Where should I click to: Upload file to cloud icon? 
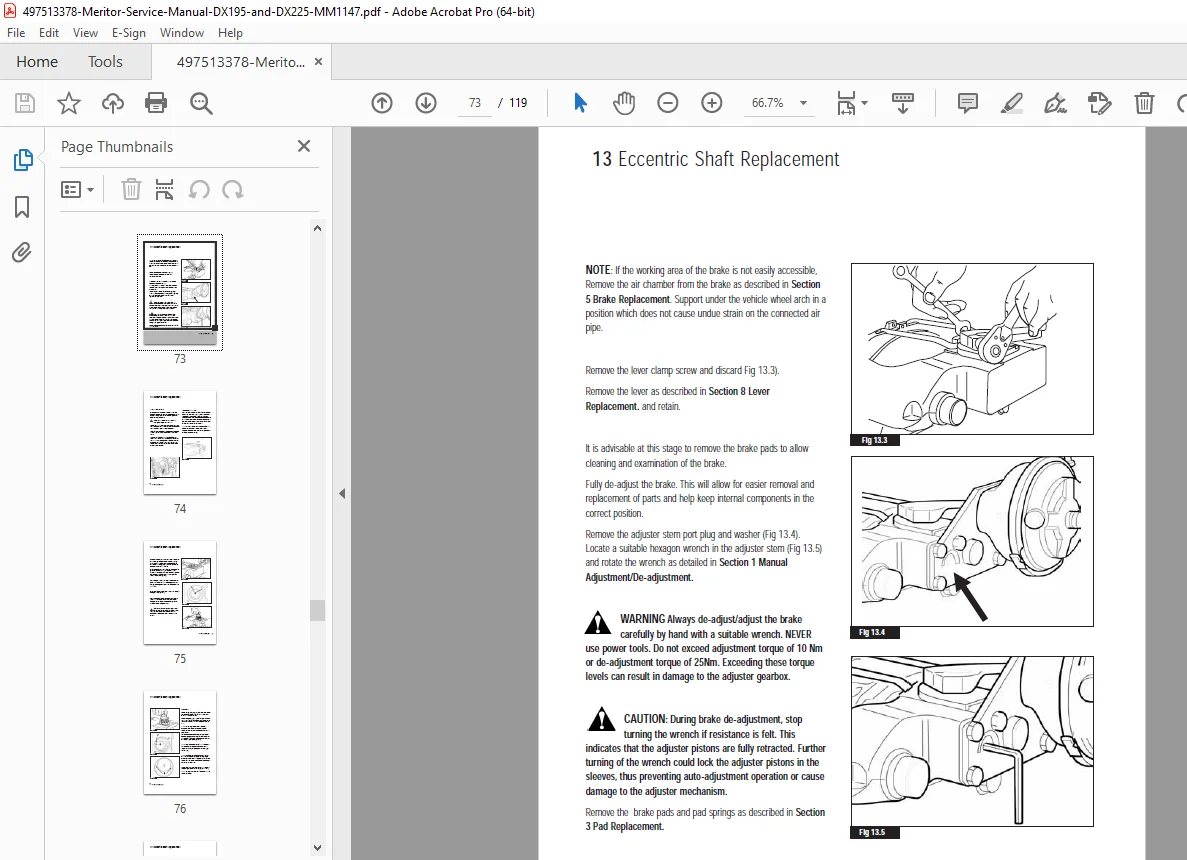[113, 103]
